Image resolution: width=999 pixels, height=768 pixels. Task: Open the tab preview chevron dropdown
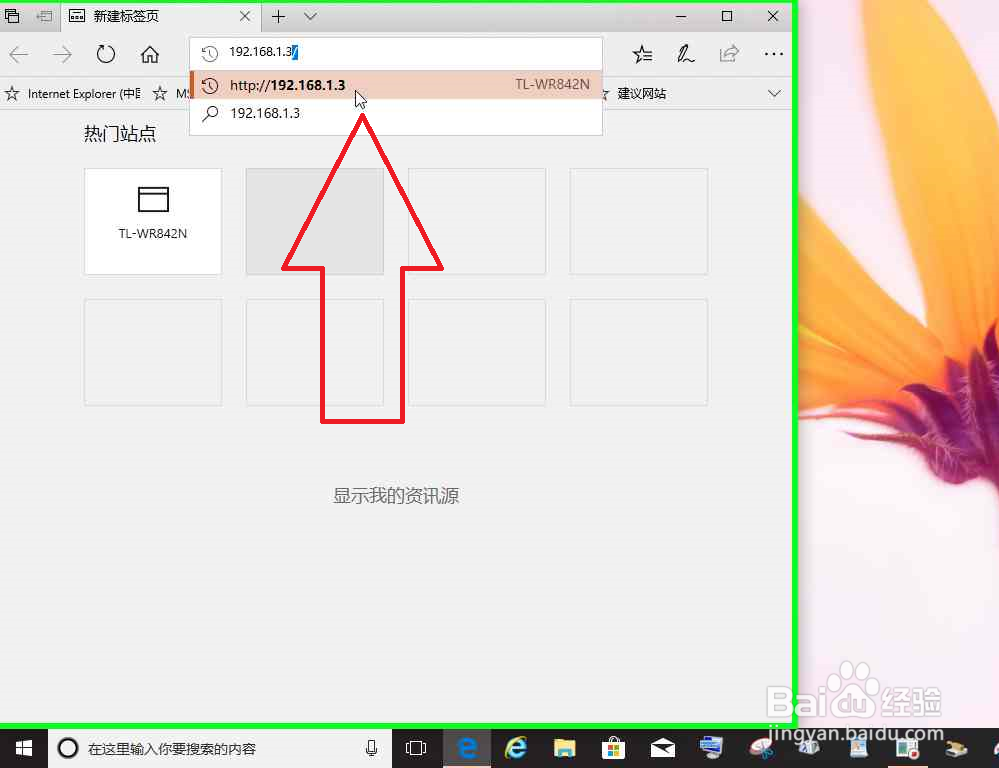point(310,17)
